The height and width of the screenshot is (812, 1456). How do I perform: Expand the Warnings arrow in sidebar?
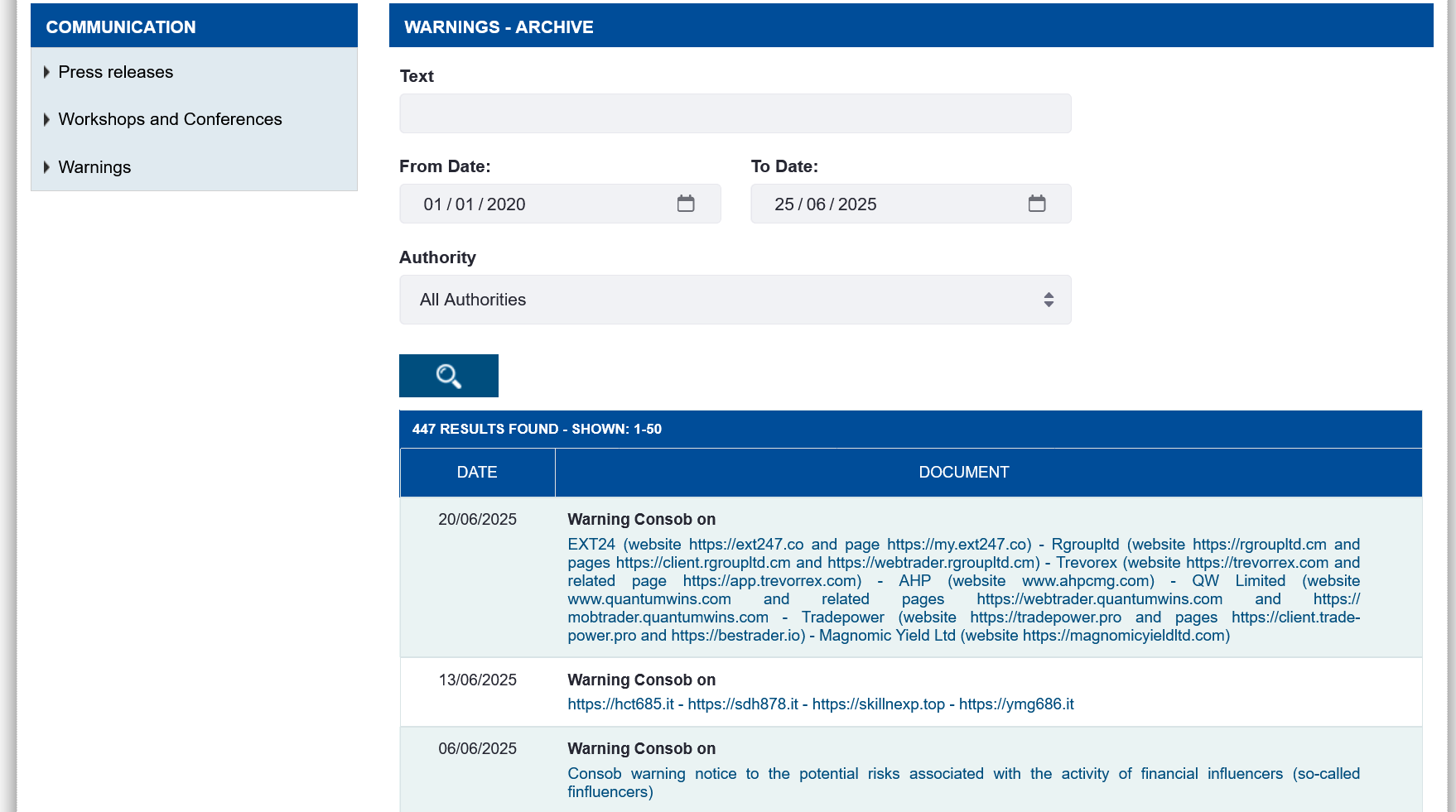tap(46, 167)
